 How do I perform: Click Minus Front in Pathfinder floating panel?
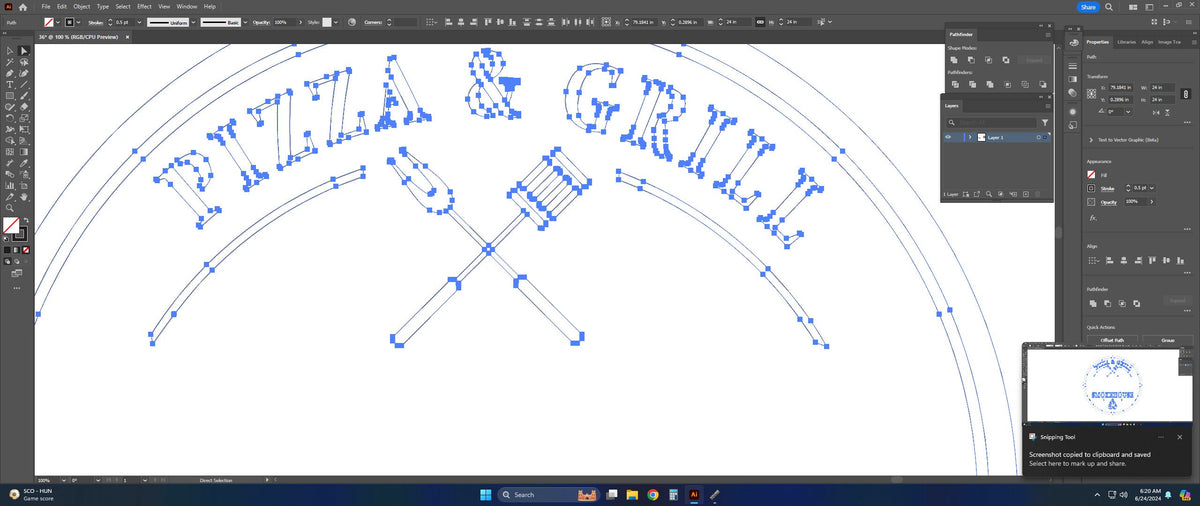(971, 60)
